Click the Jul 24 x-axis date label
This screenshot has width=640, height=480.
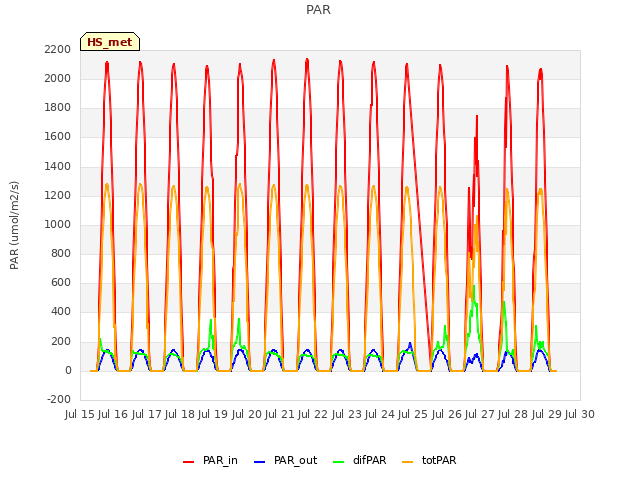point(380,414)
